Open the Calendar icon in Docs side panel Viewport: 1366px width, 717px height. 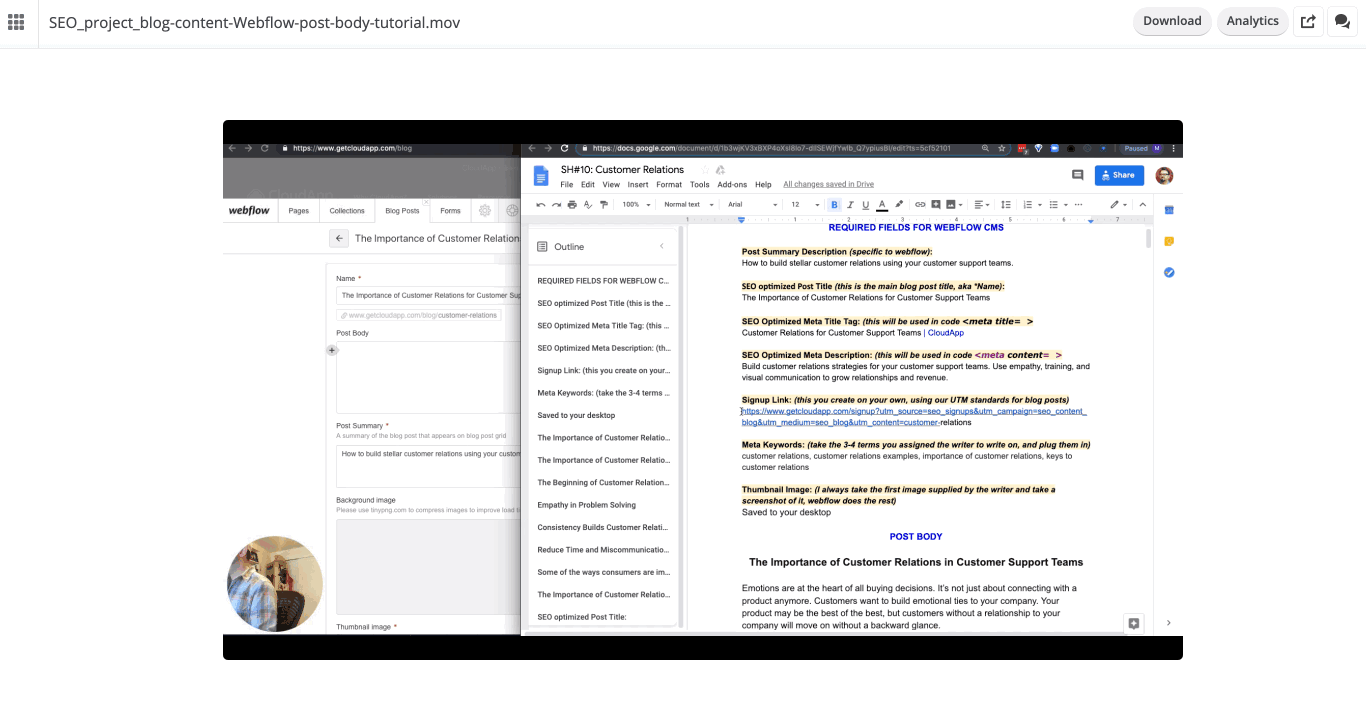pyautogui.click(x=1169, y=210)
